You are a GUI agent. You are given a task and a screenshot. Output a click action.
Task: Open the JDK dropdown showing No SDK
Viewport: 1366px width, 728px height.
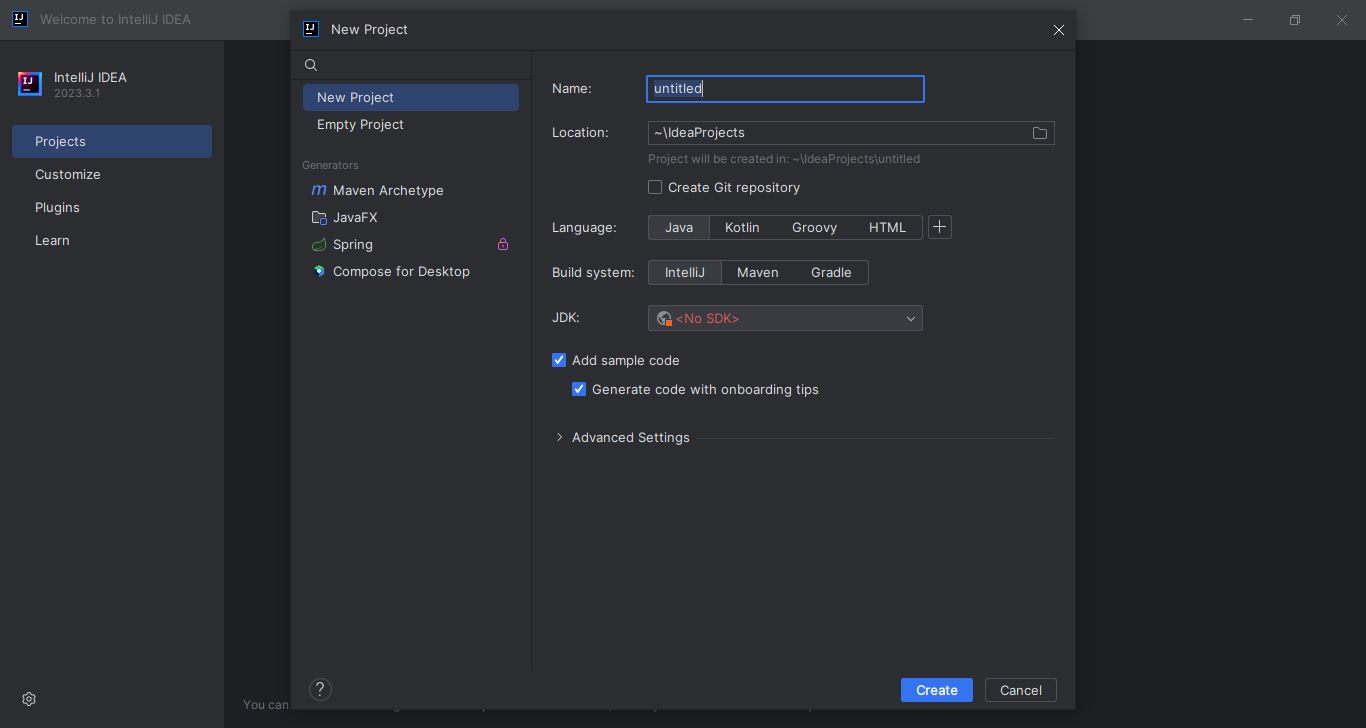pos(785,318)
